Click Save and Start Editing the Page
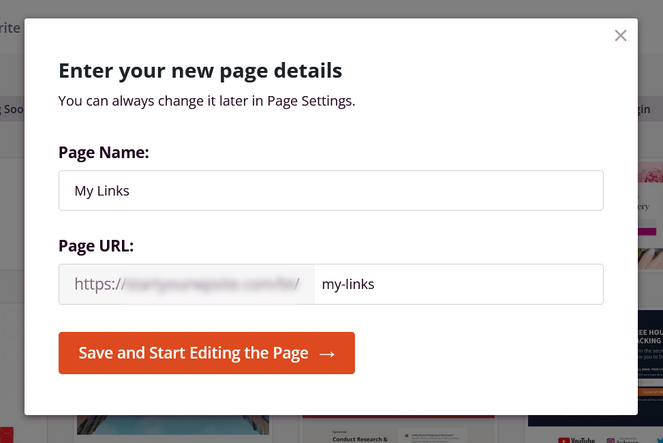Screen dimensions: 663x443 [x=207, y=353]
